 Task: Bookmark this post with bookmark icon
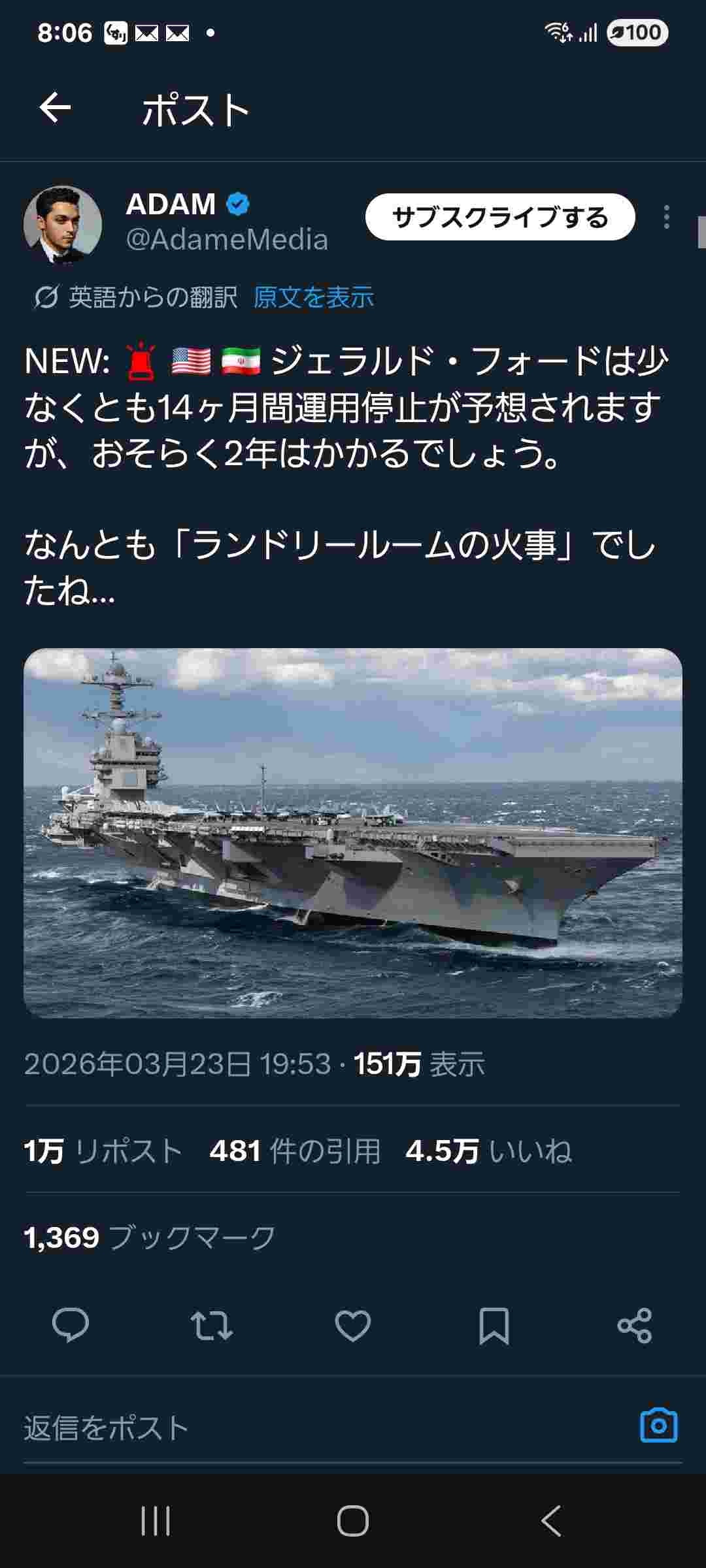pyautogui.click(x=494, y=1326)
